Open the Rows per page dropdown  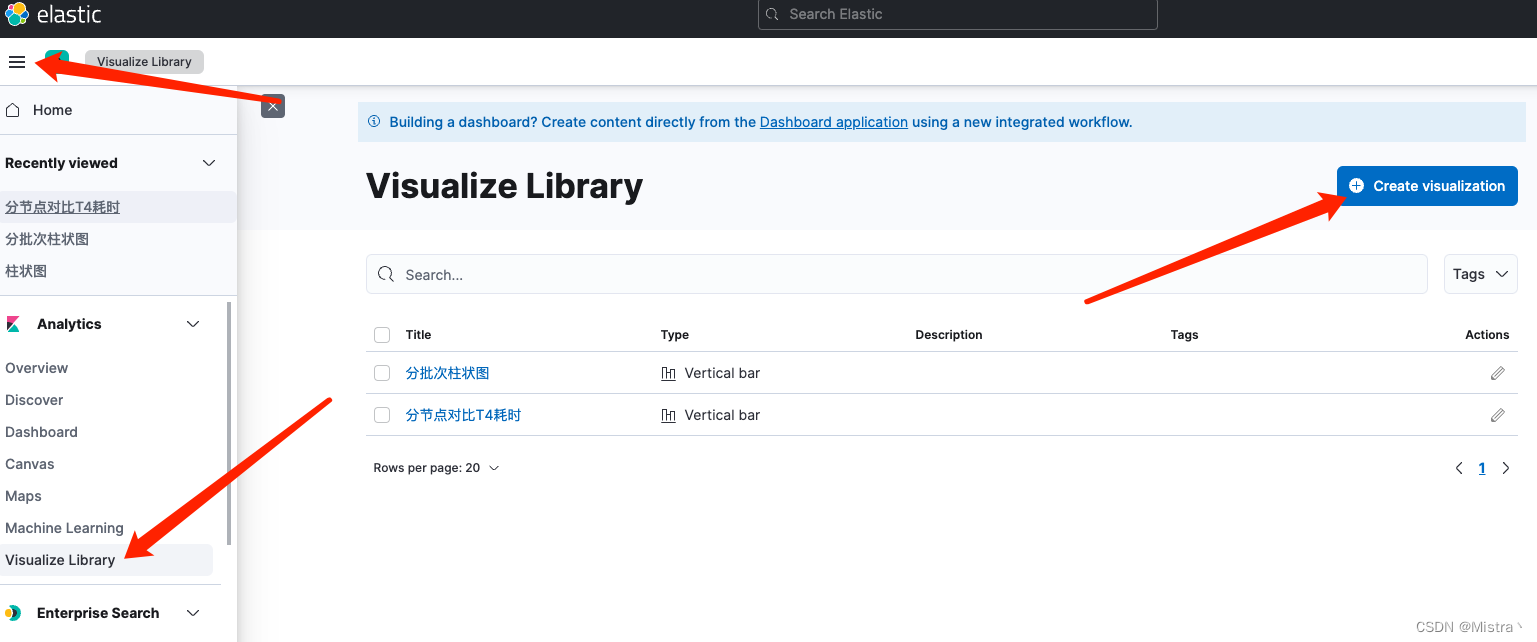436,468
